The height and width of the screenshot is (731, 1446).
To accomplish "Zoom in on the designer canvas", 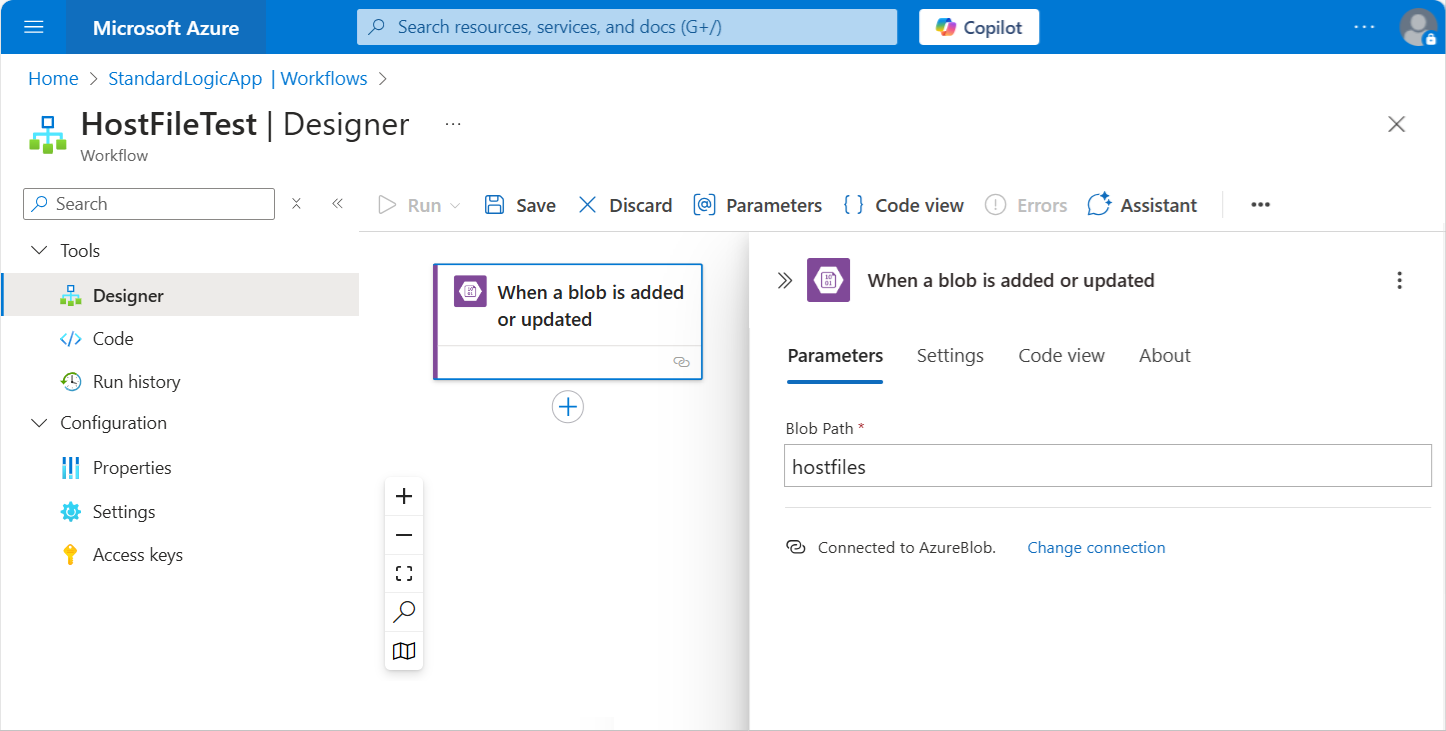I will (404, 496).
